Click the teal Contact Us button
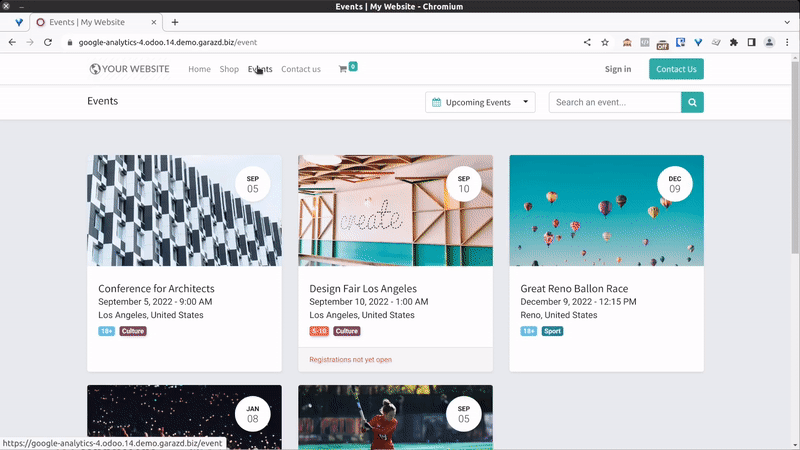The image size is (800, 450). coord(676,69)
